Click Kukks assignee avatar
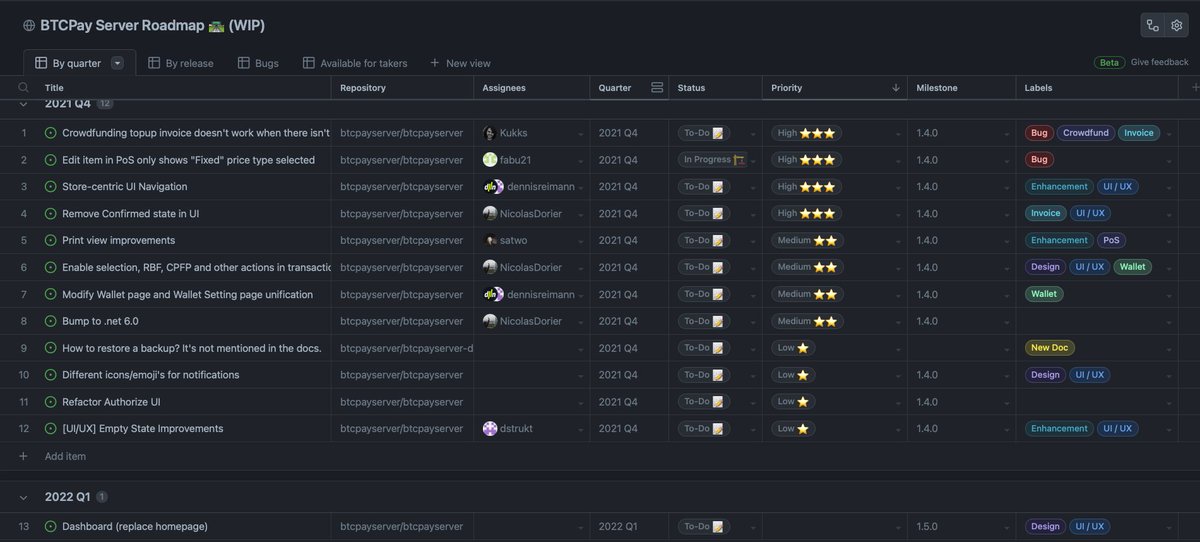Image resolution: width=1200 pixels, height=542 pixels. tap(490, 133)
